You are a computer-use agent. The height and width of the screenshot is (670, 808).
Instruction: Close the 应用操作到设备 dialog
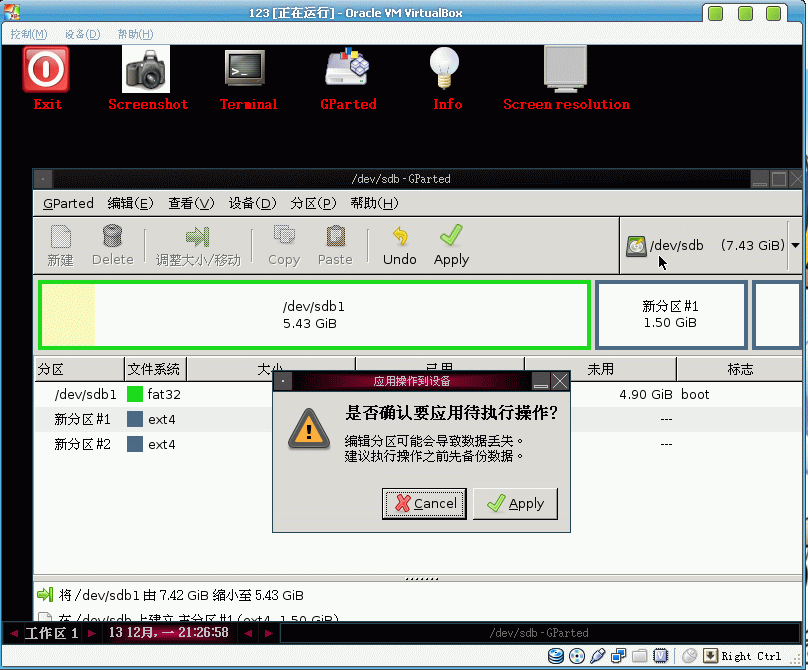click(x=560, y=381)
